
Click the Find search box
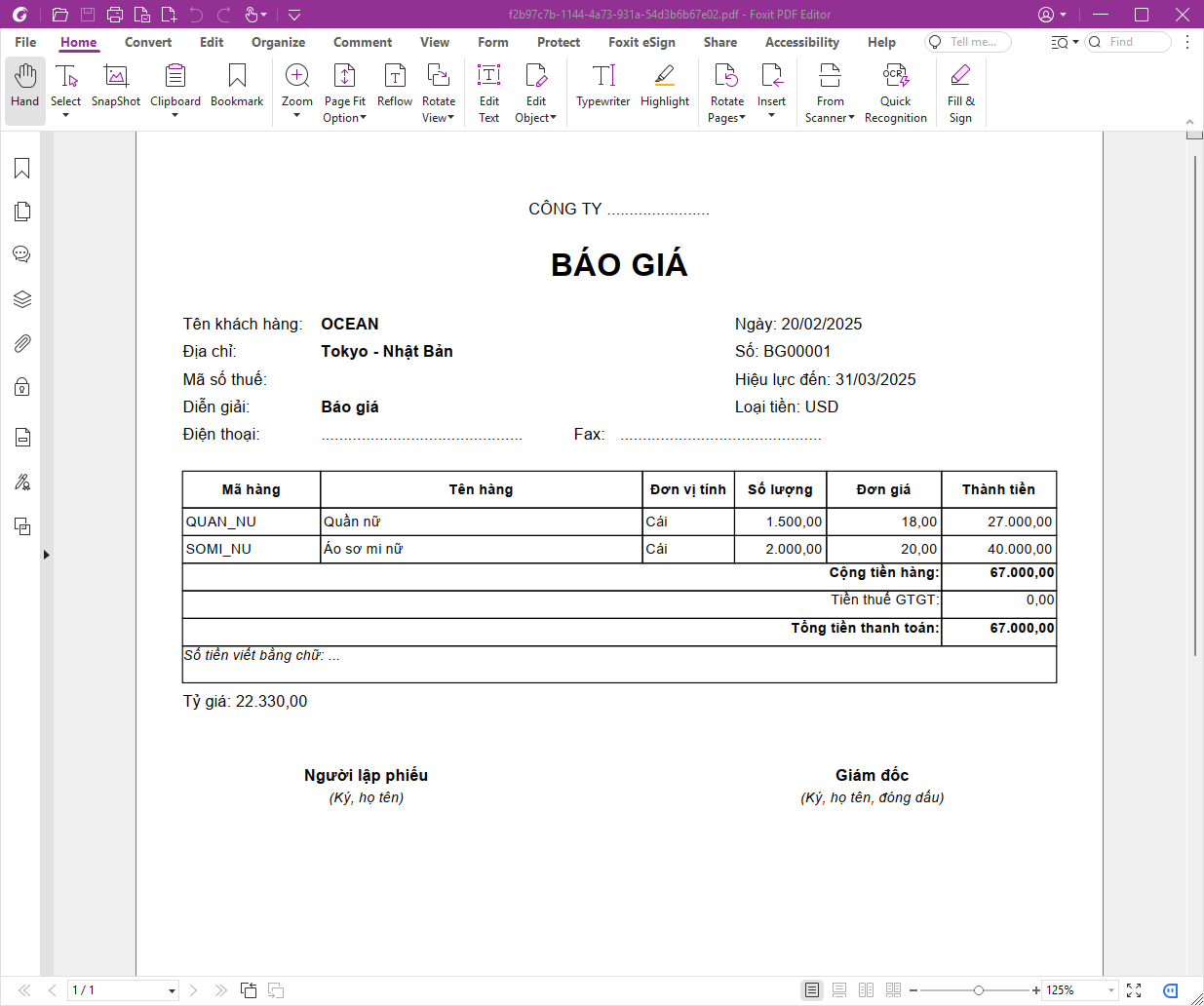(x=1128, y=42)
